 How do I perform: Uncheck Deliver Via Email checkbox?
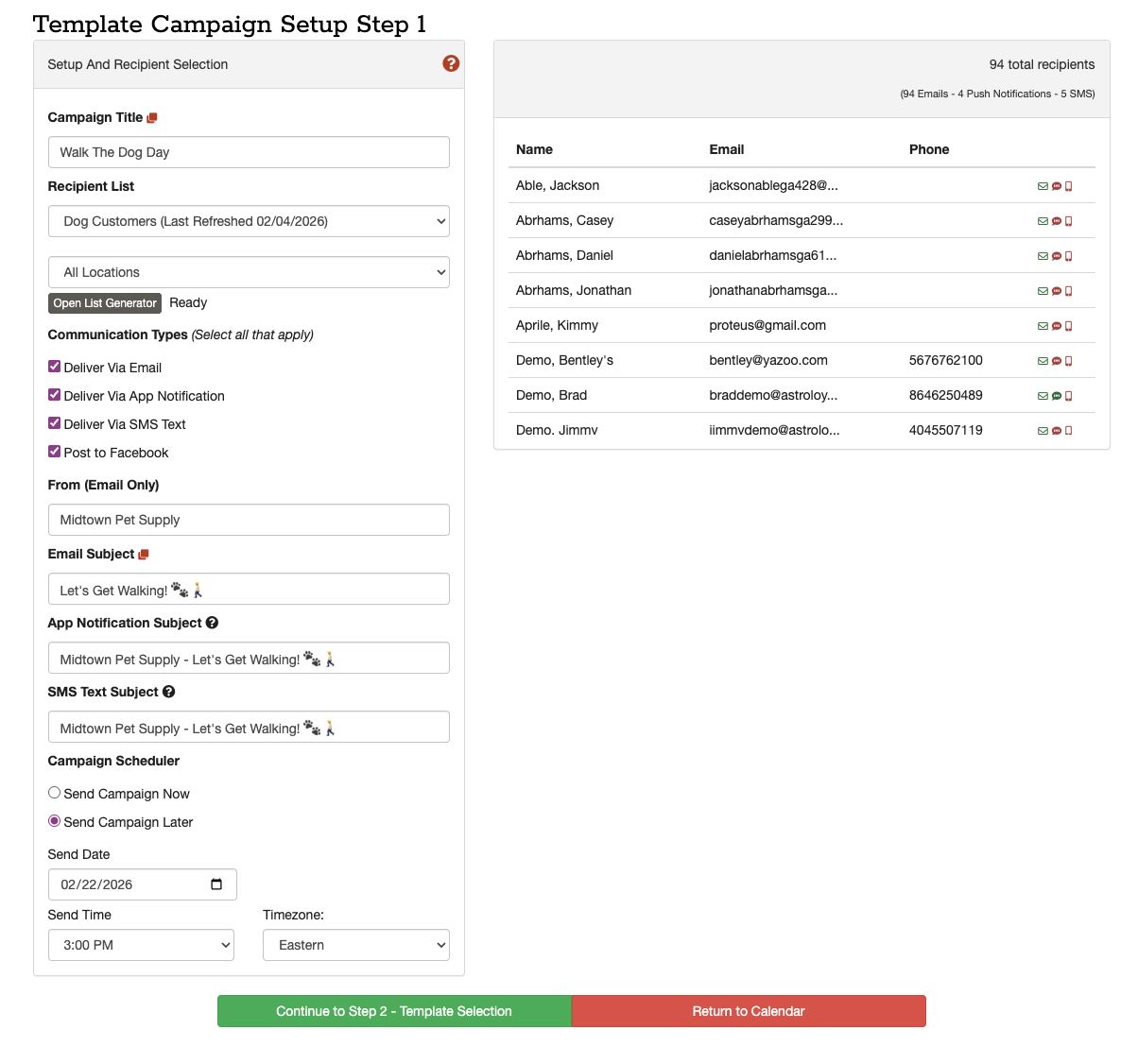[55, 367]
